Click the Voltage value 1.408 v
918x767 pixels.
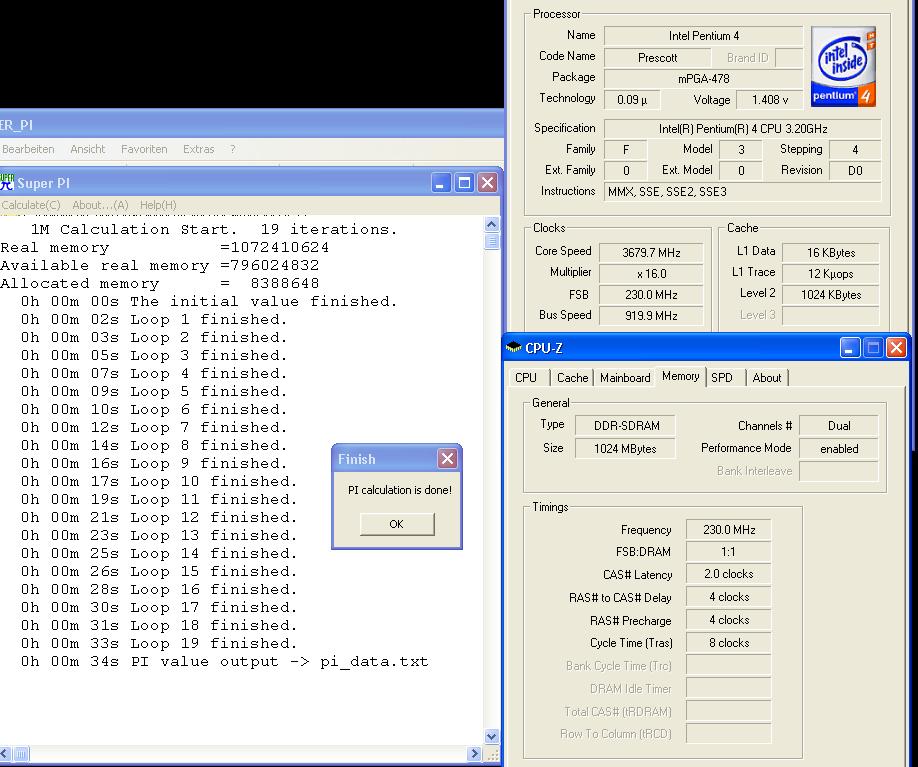point(770,100)
